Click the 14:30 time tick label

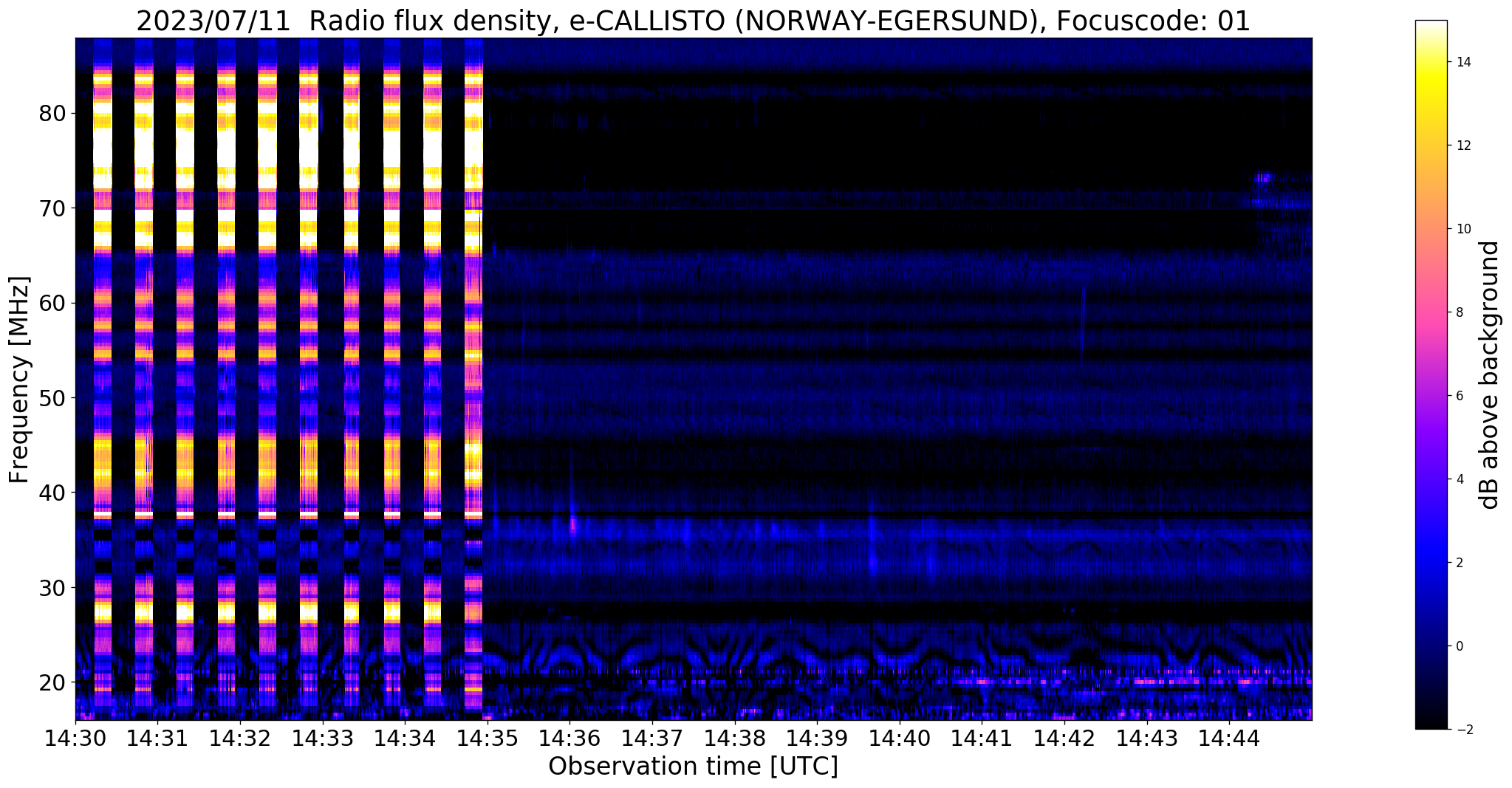pos(75,738)
